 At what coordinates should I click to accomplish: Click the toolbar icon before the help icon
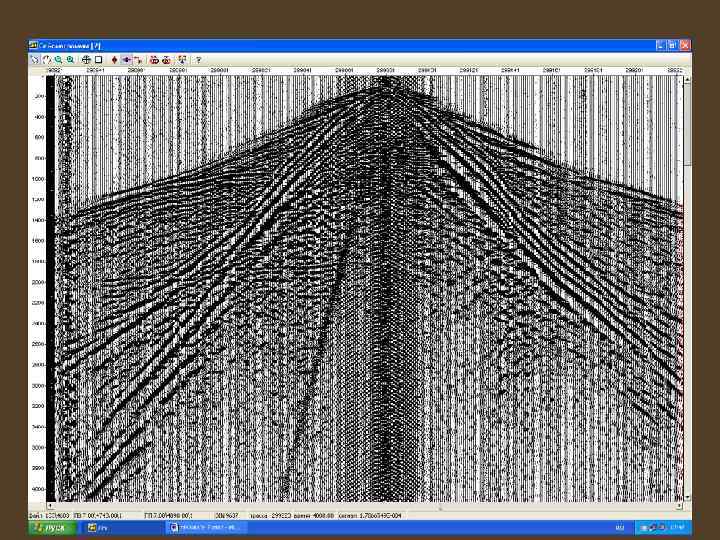tap(182, 60)
